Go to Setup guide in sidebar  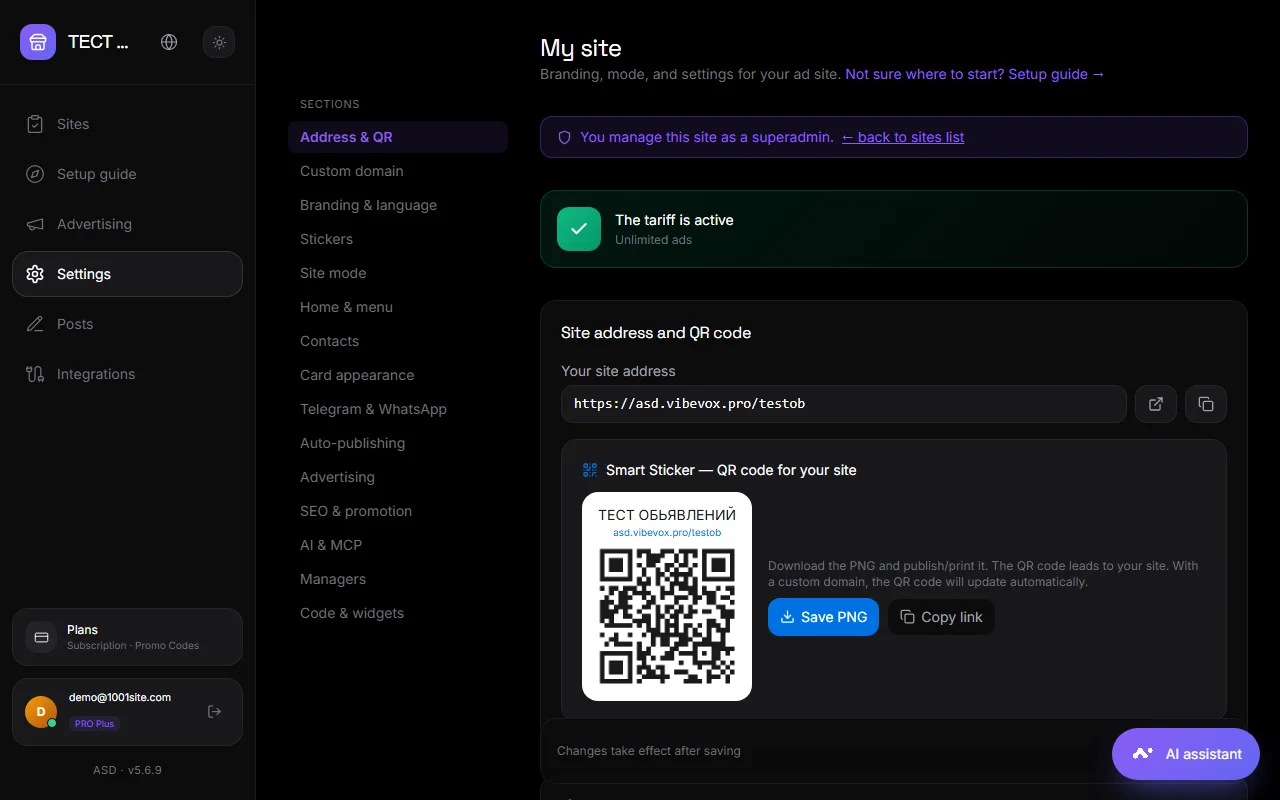(x=127, y=174)
